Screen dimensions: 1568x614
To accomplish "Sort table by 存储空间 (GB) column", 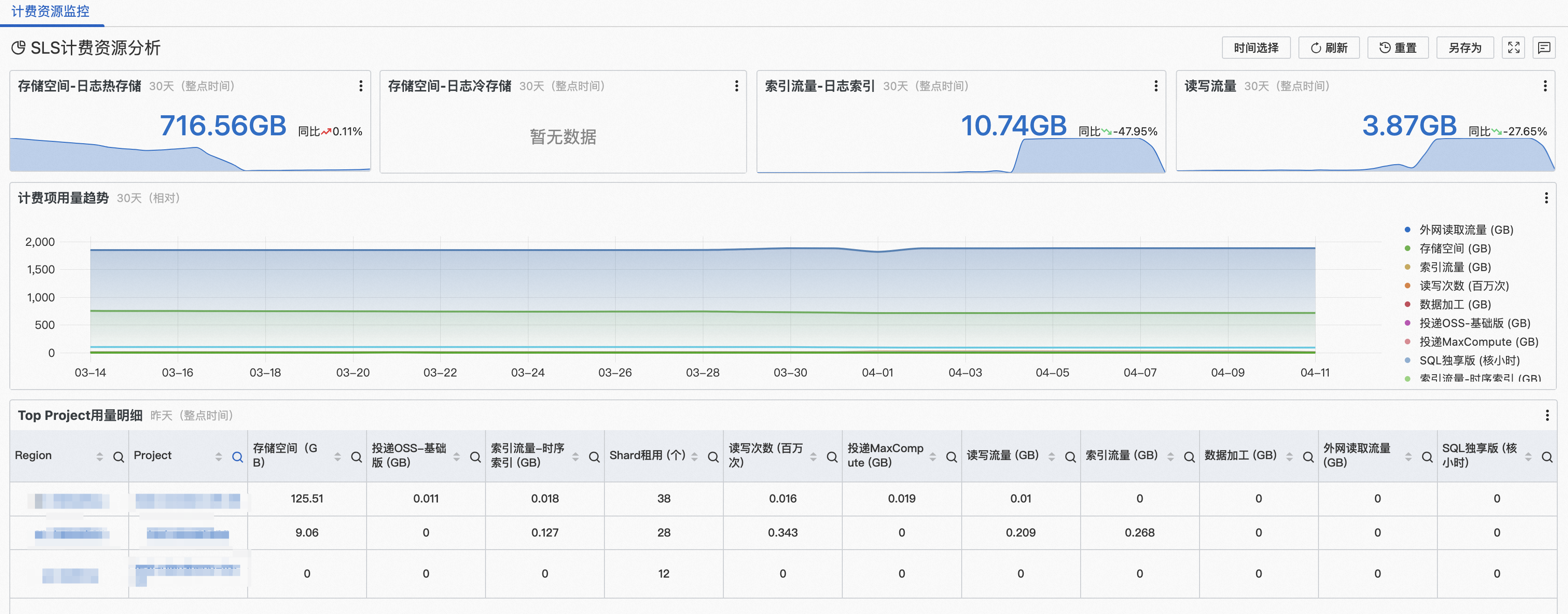I will 337,457.
